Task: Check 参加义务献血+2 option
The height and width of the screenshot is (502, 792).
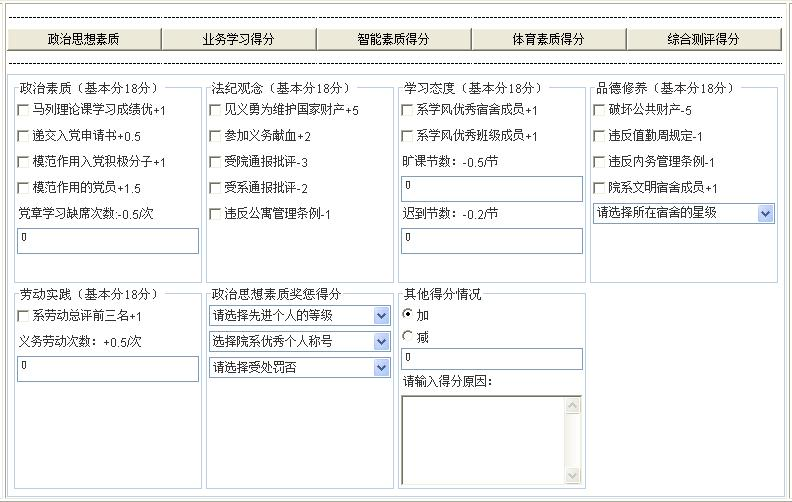Action: [x=215, y=136]
